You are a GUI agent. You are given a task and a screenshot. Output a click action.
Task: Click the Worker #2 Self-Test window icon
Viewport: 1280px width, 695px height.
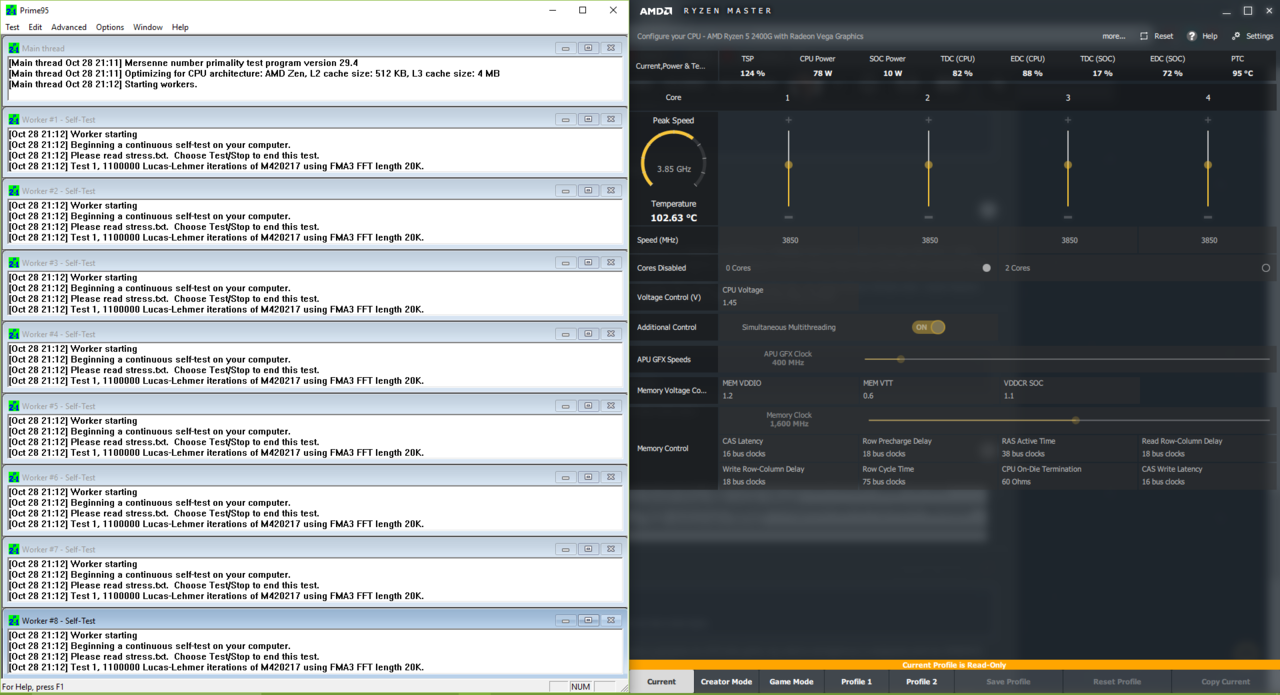click(x=14, y=191)
